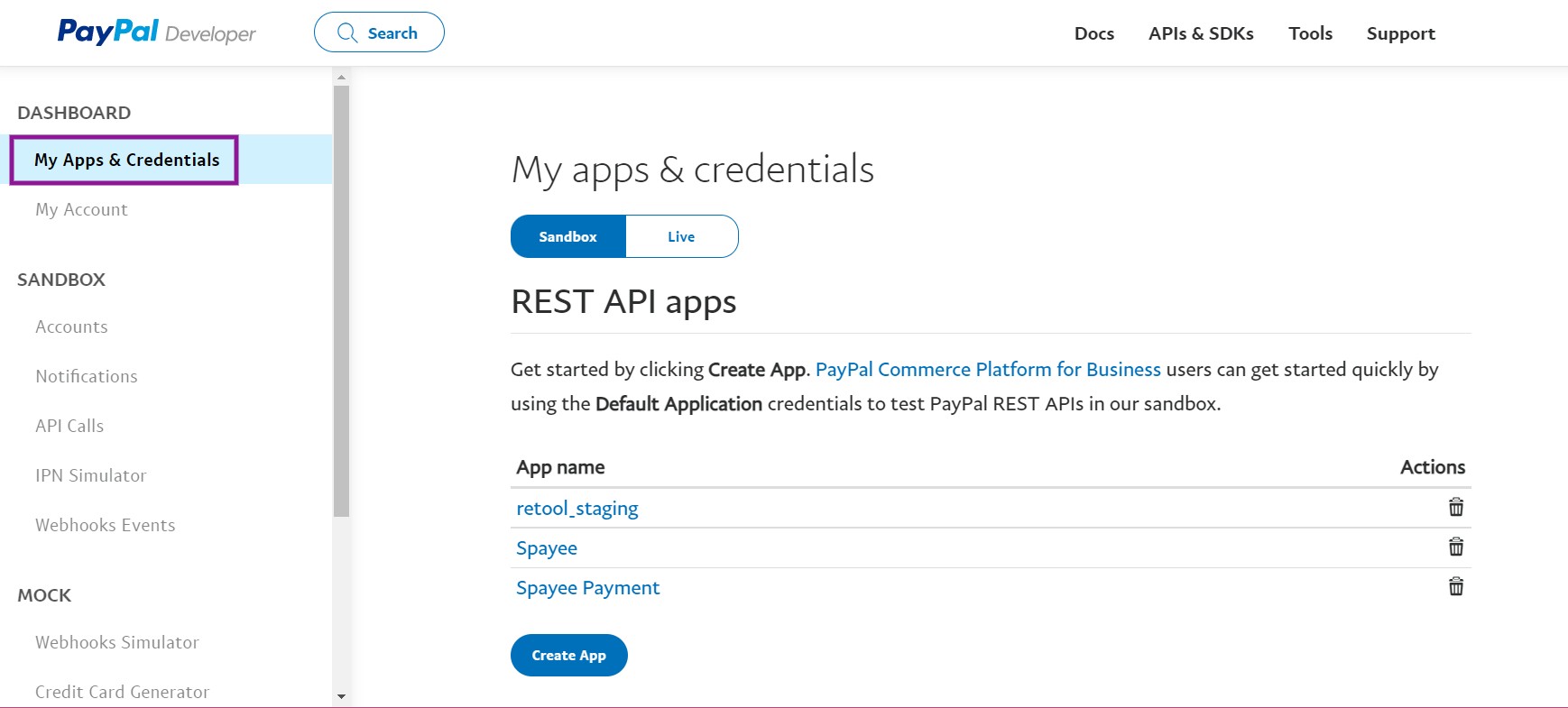The height and width of the screenshot is (708, 1568).
Task: Click sidebar scrollbar down arrow
Action: [x=341, y=696]
